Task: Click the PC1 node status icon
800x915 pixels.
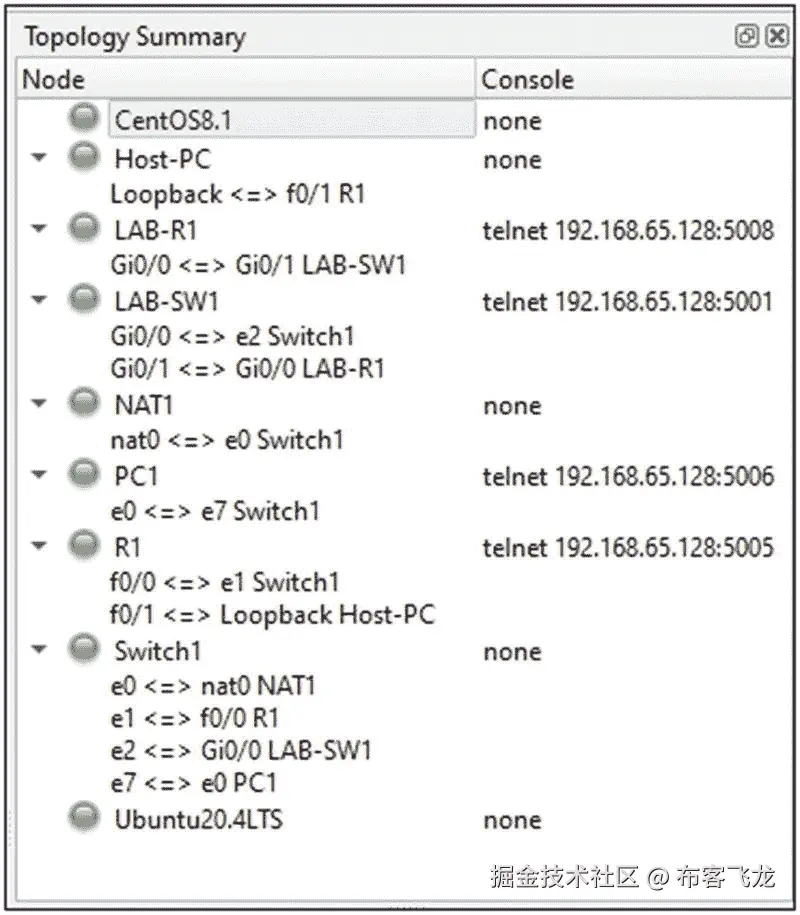Action: click(83, 472)
